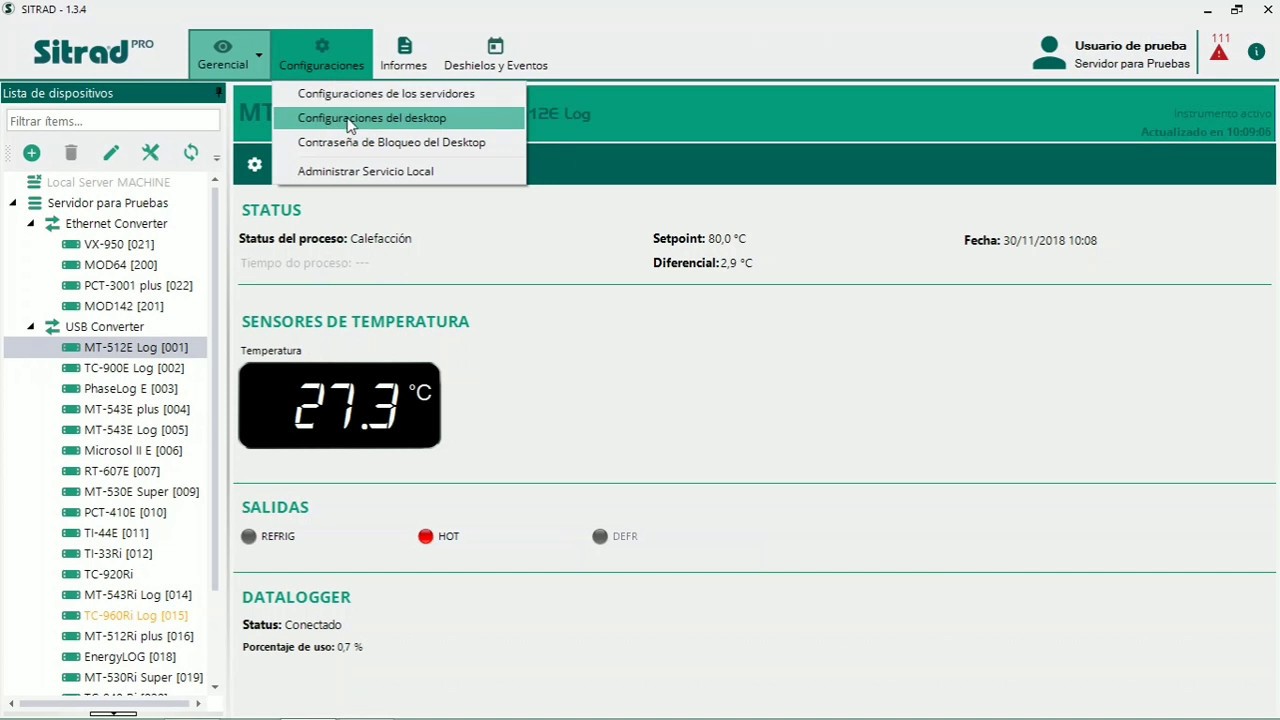This screenshot has height=720, width=1280.
Task: Select device MT-512E Log [001]
Action: point(136,347)
